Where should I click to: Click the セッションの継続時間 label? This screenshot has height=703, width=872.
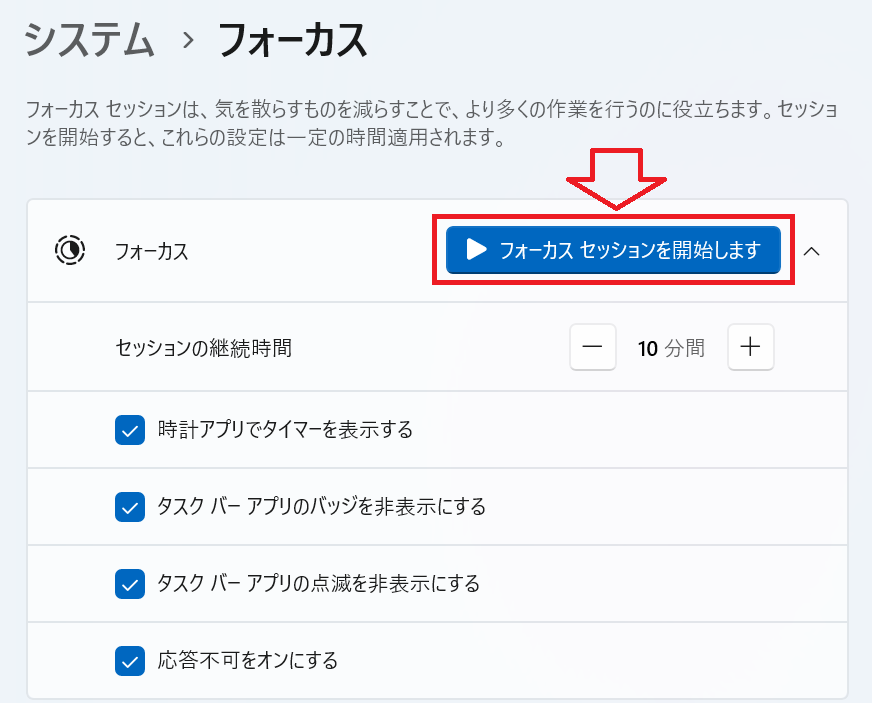[x=204, y=348]
